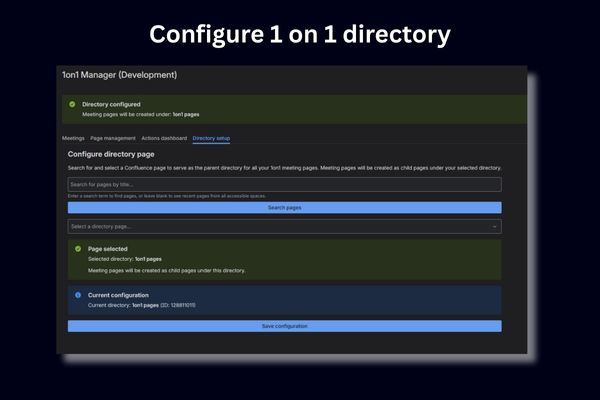Click the 1on1 Manager (Development) title
600x400 pixels.
pyautogui.click(x=119, y=75)
